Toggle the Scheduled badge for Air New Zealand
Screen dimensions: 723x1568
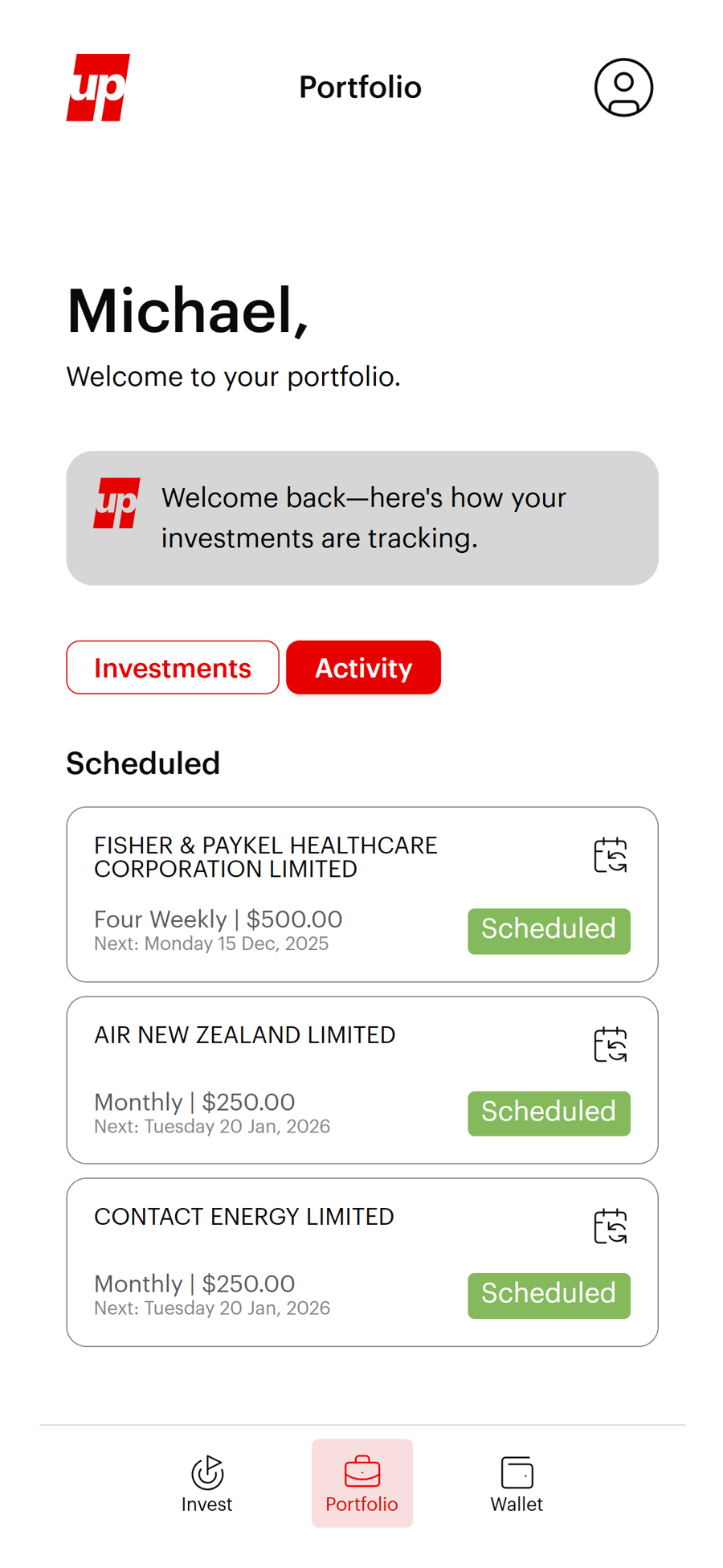tap(549, 1113)
